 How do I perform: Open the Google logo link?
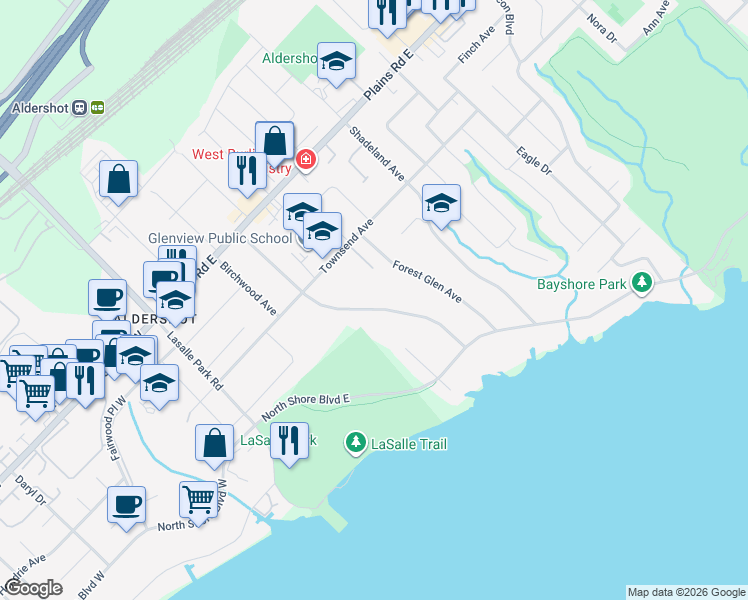click(32, 588)
